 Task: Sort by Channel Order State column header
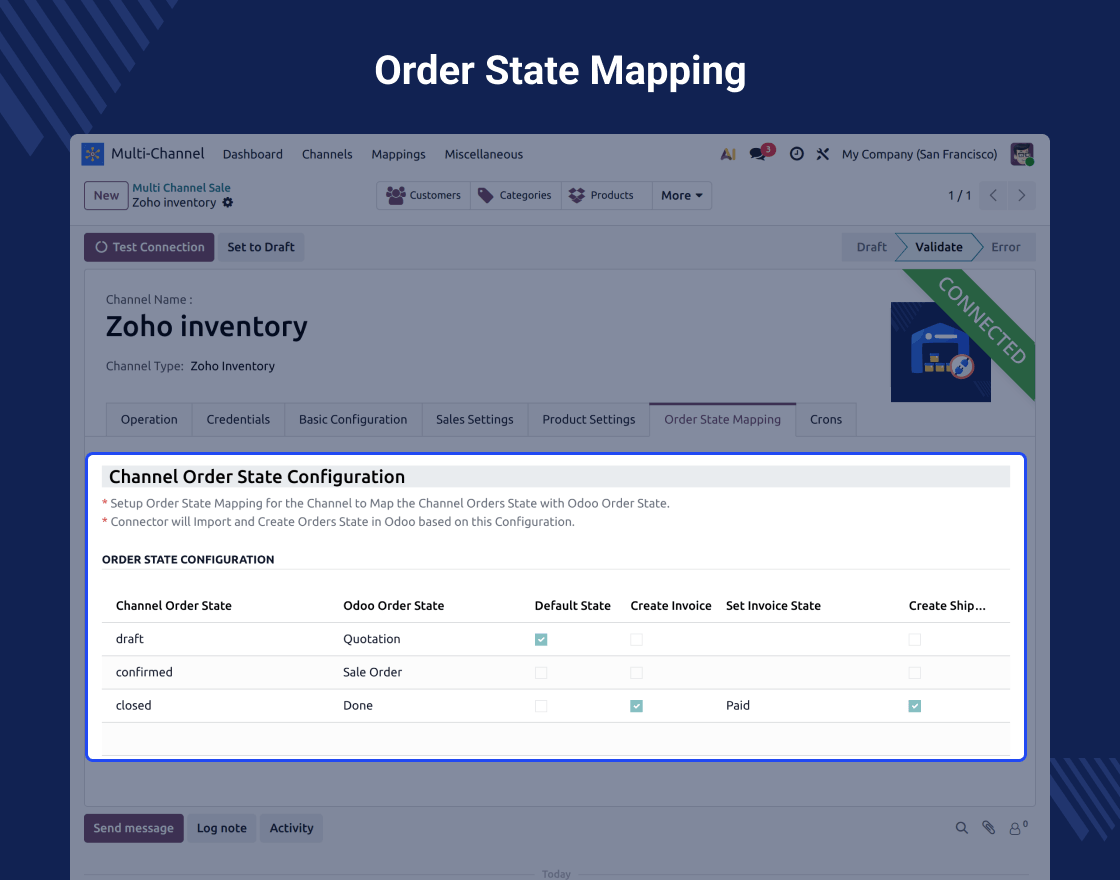(174, 606)
